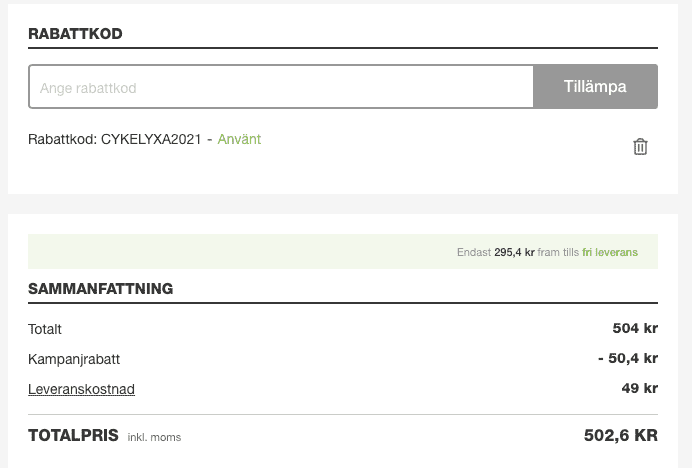The image size is (692, 468).
Task: Click the Ange rabattkod input field
Action: click(x=281, y=87)
